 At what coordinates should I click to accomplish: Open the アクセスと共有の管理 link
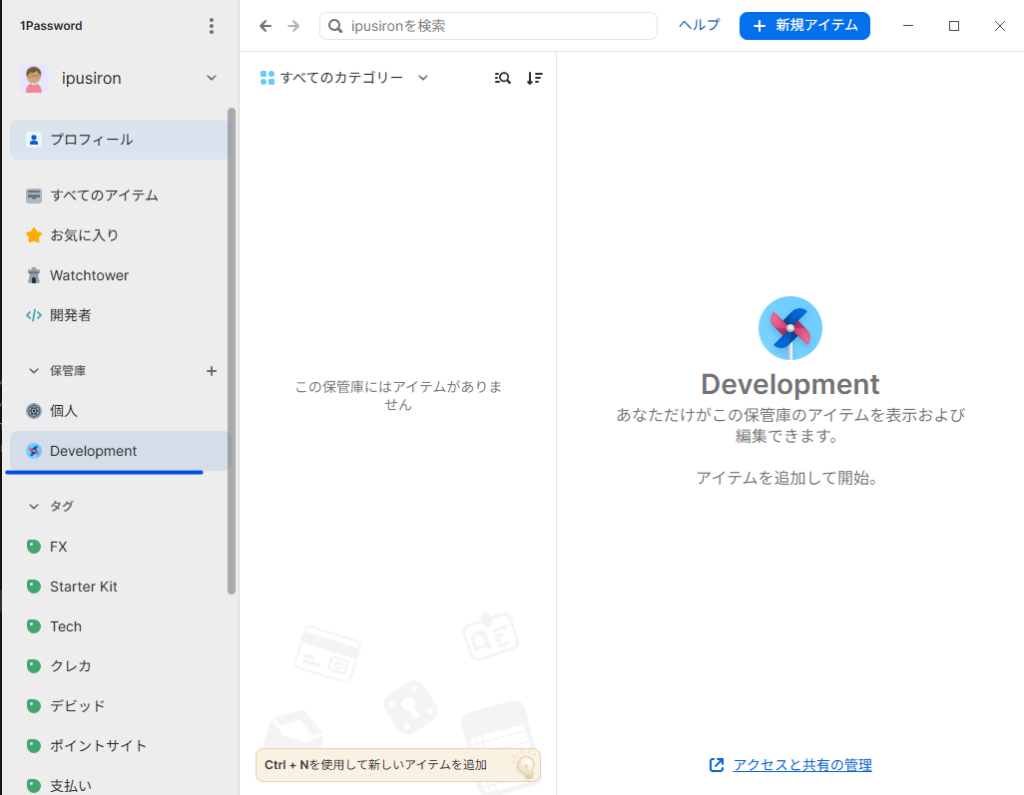(x=801, y=765)
